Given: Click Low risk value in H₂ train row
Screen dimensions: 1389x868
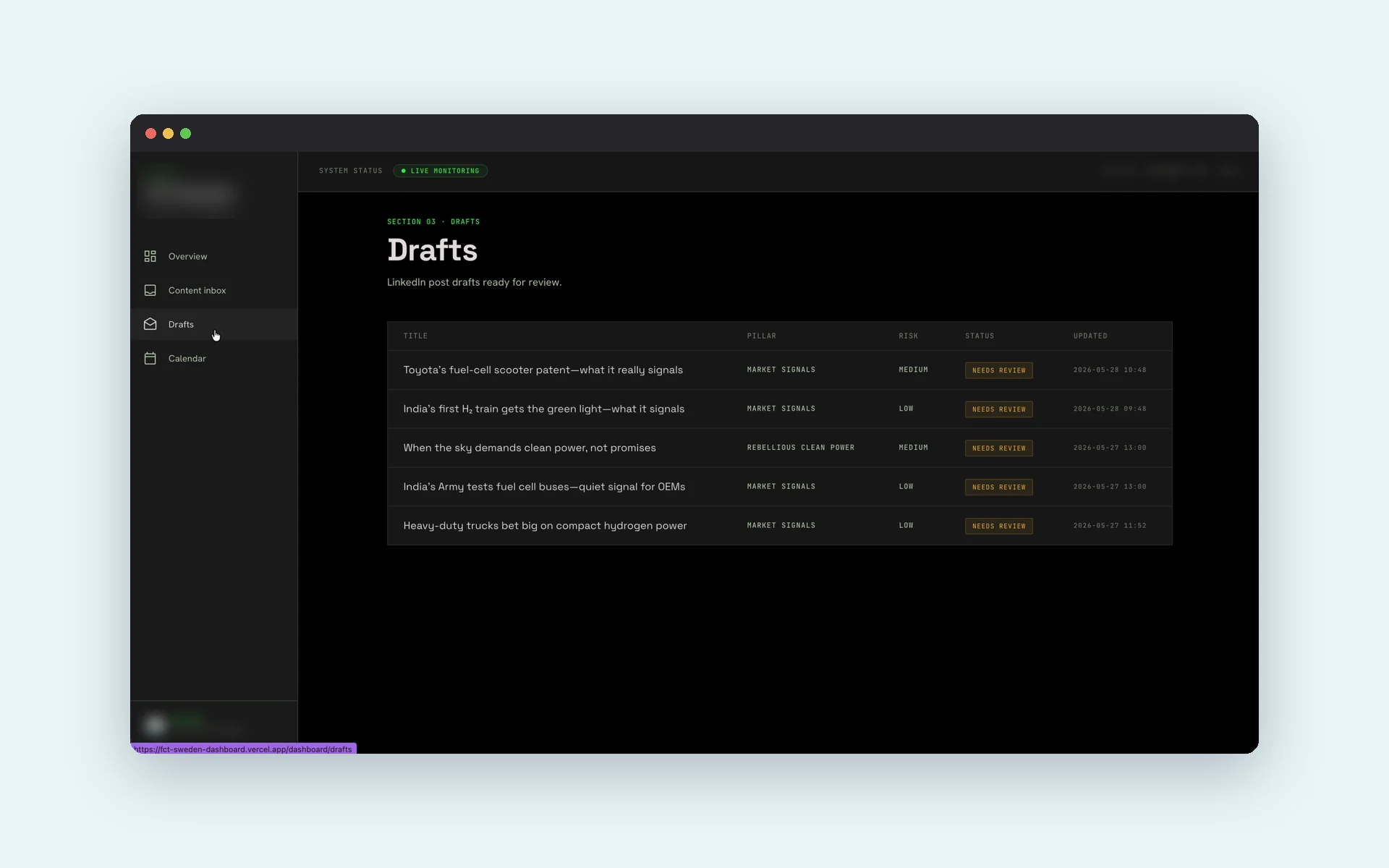Looking at the screenshot, I should tap(906, 409).
